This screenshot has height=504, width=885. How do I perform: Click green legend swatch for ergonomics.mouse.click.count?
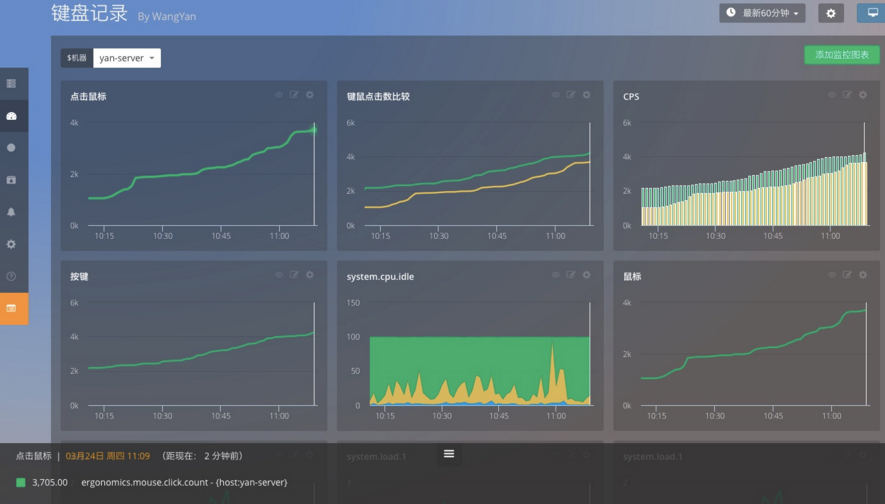pos(21,483)
